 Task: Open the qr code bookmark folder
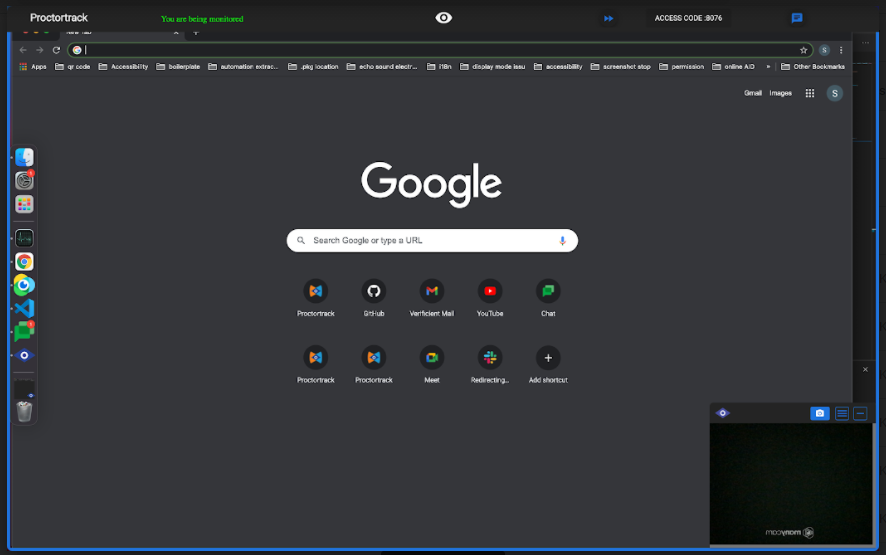click(72, 67)
